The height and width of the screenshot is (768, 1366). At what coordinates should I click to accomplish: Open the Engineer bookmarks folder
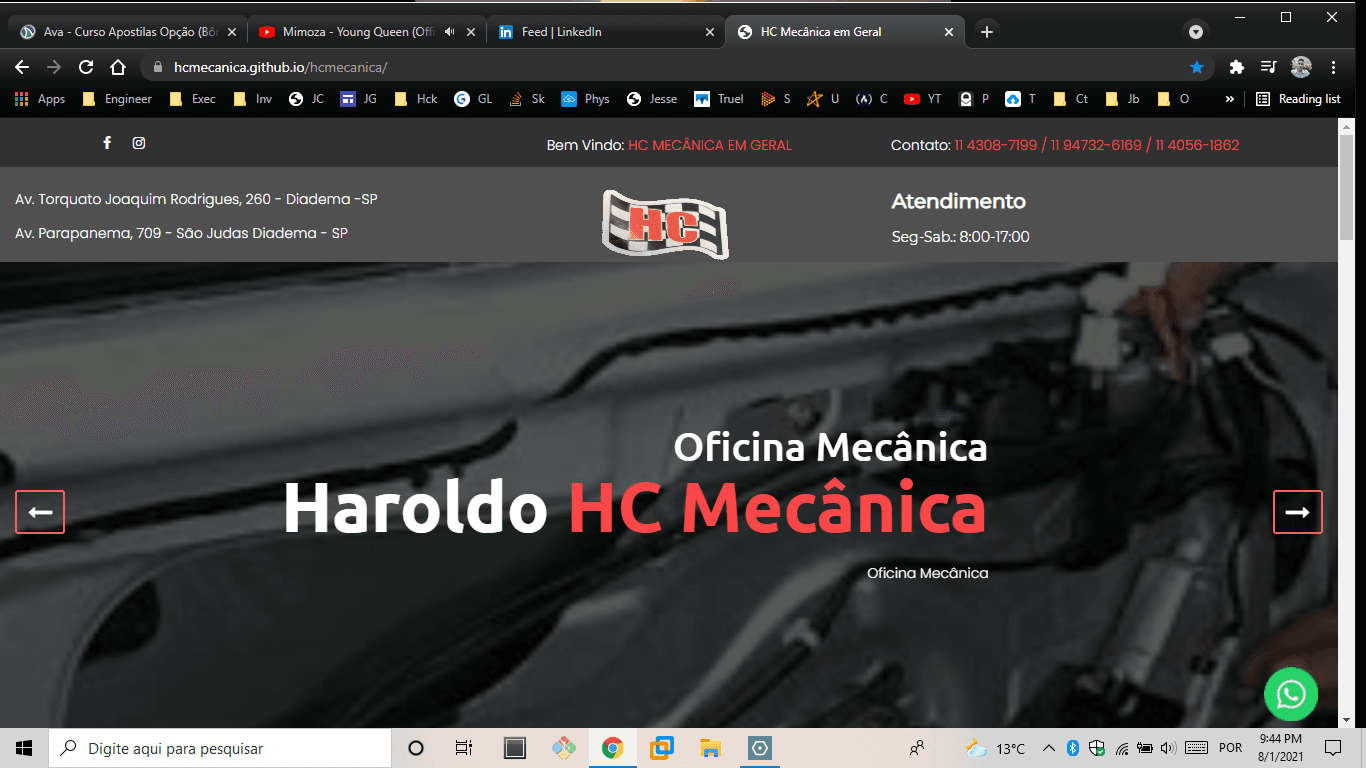(117, 99)
